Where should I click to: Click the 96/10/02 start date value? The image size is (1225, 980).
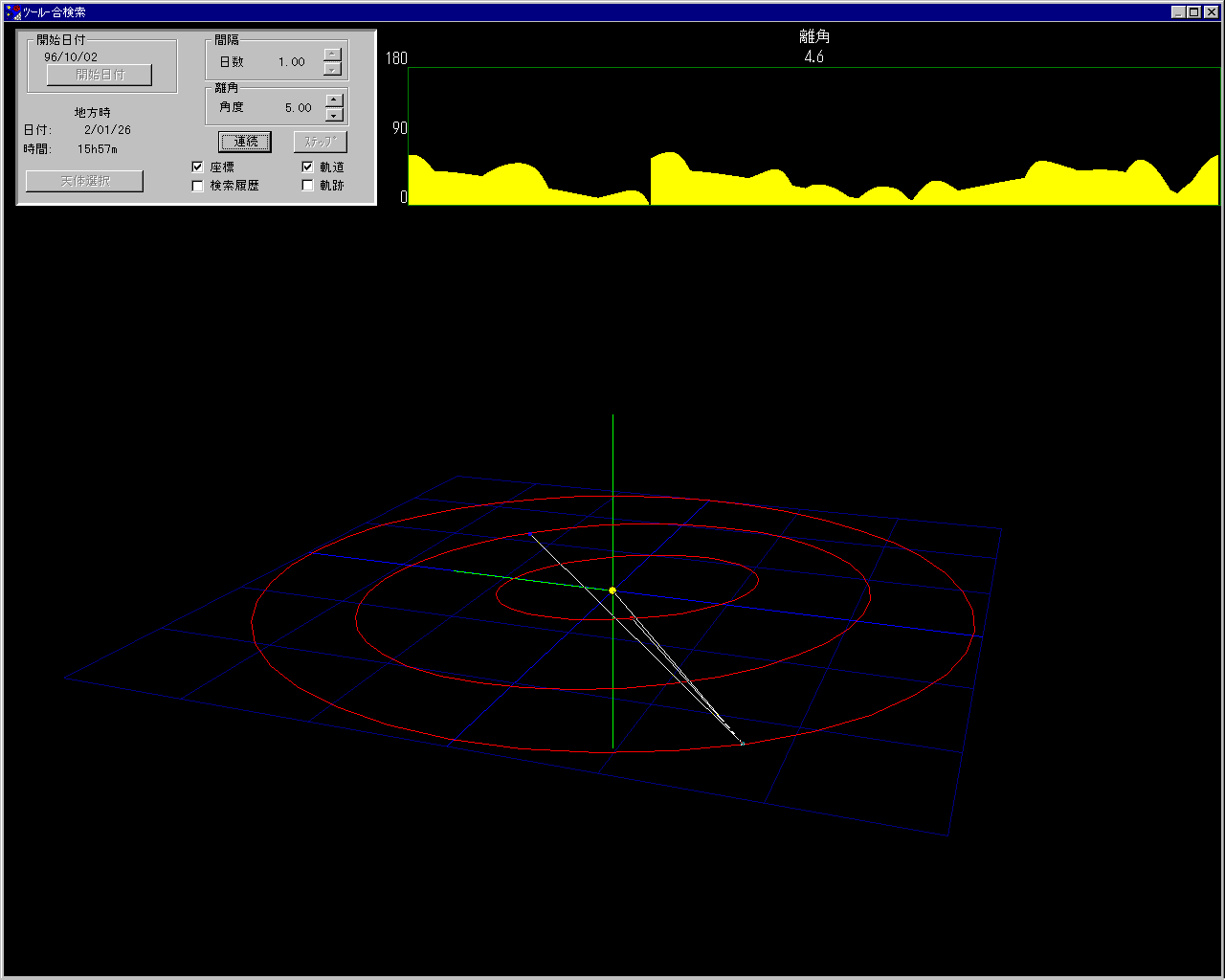pos(71,57)
